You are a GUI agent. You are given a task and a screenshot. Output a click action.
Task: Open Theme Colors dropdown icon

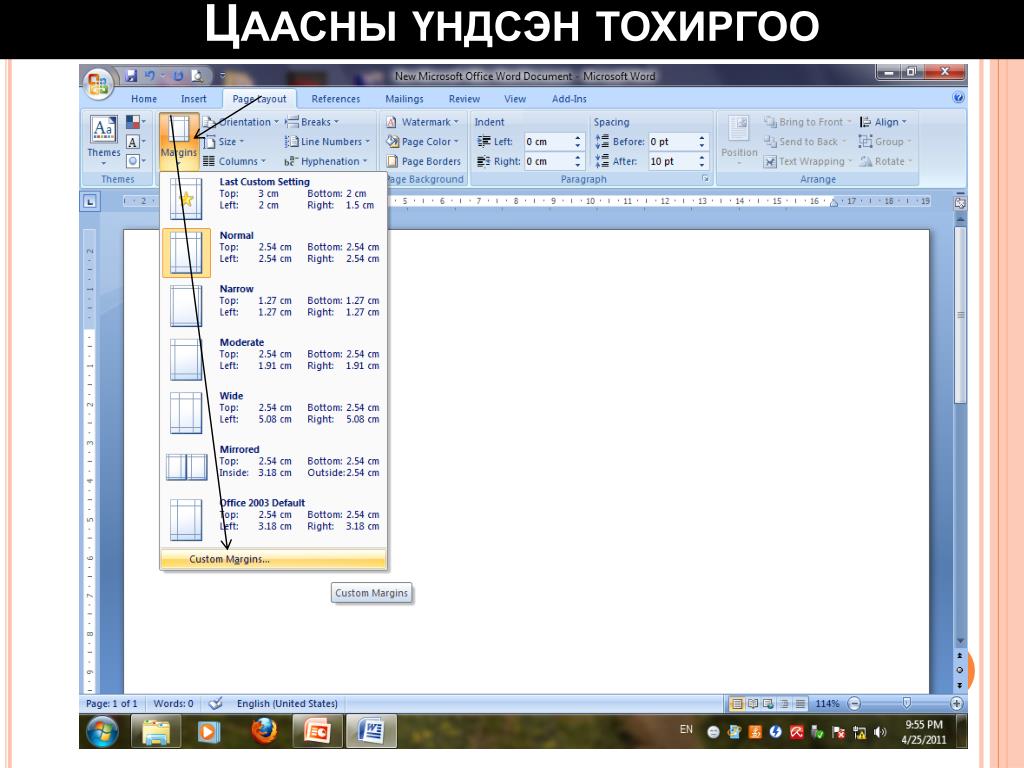[135, 122]
